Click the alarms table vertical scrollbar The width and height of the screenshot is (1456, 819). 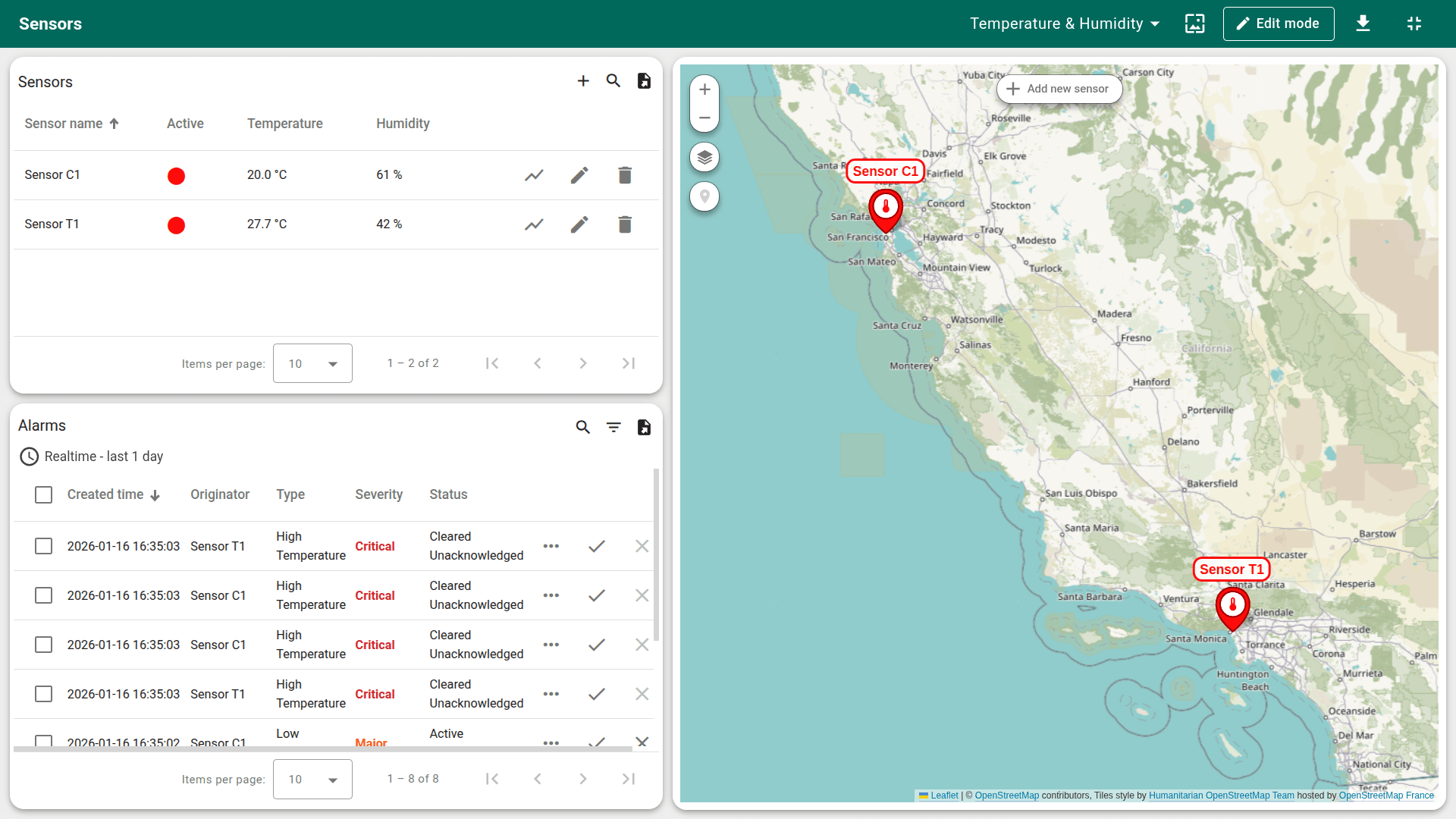coord(656,554)
